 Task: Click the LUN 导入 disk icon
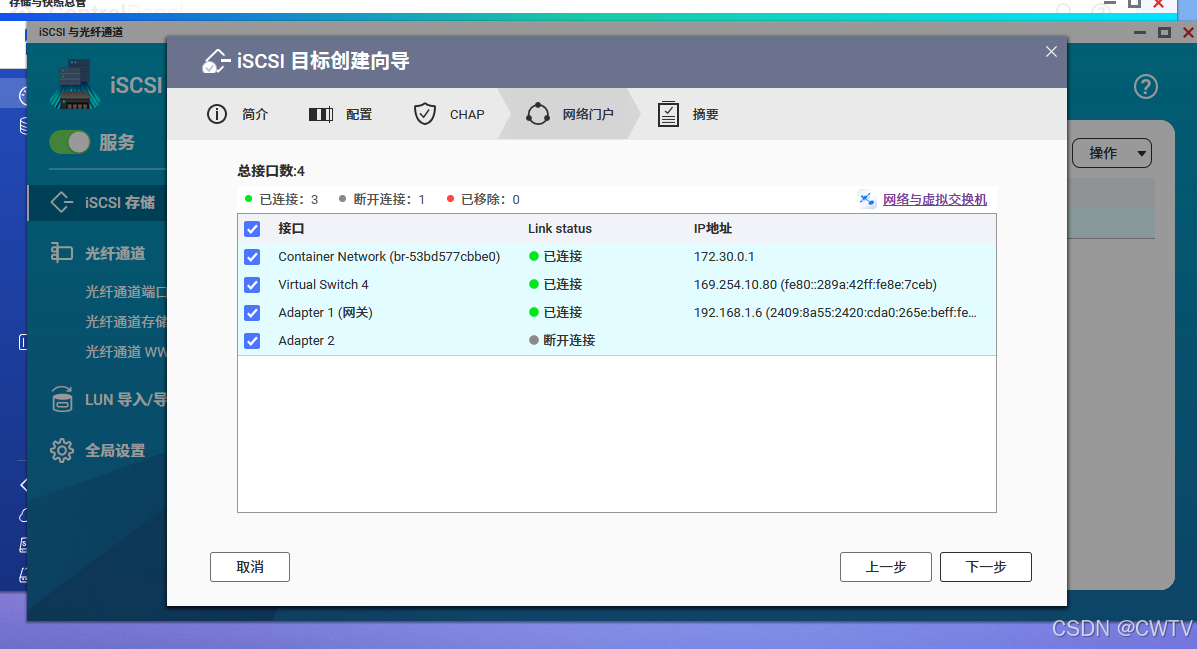pyautogui.click(x=62, y=399)
